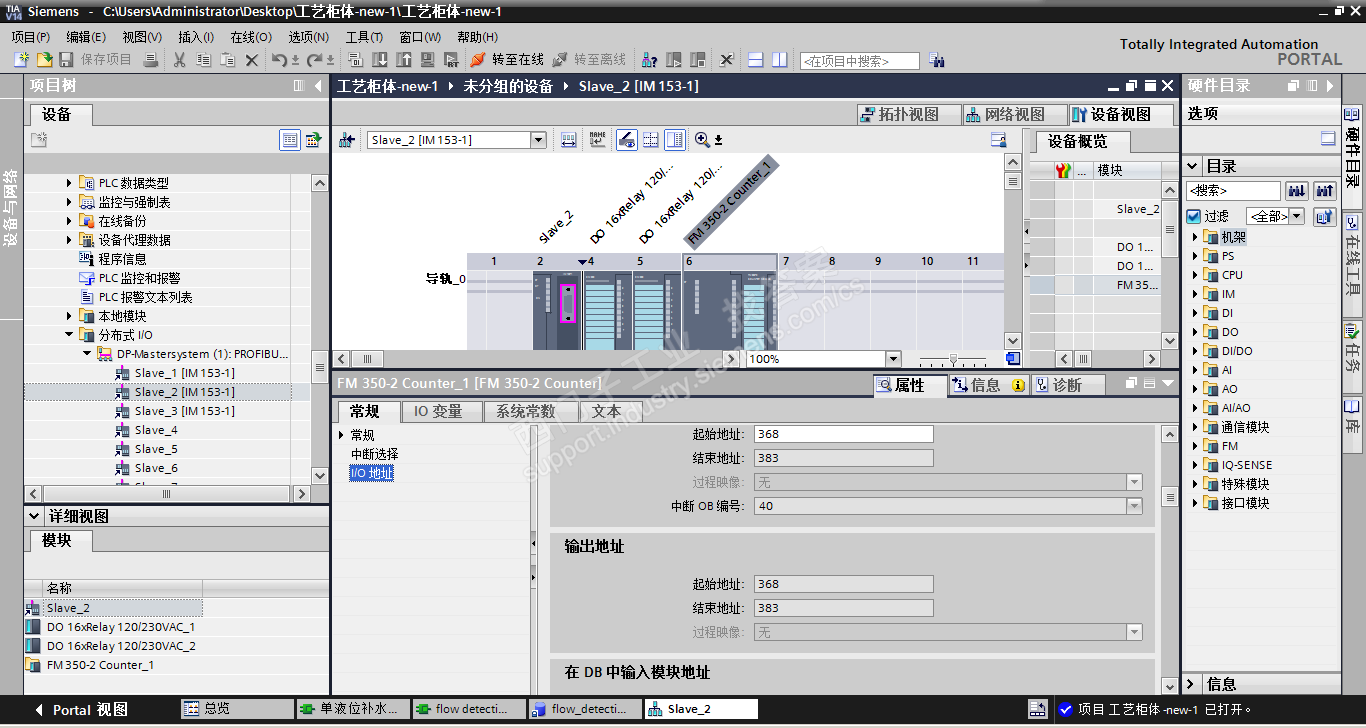Switch to 单液位补水 editor in task bar
The image size is (1366, 728).
[353, 709]
